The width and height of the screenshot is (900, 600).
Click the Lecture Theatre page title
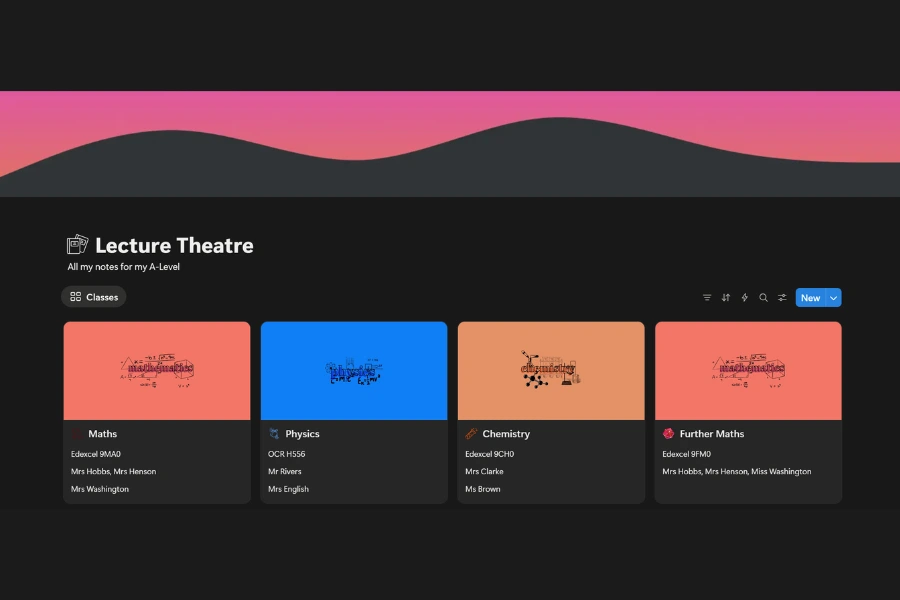pyautogui.click(x=174, y=246)
